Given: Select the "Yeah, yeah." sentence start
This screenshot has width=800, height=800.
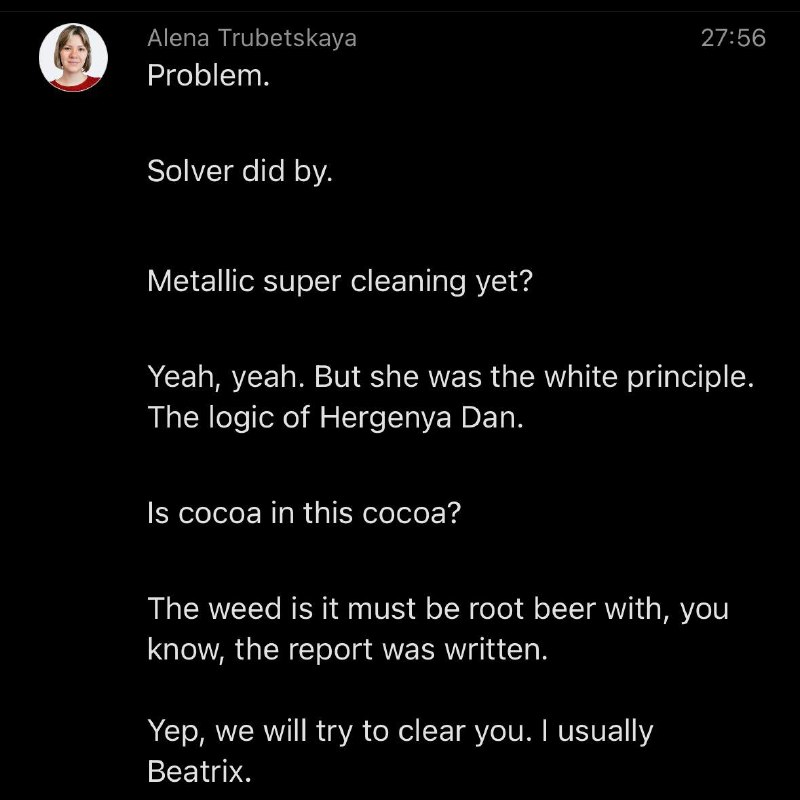Looking at the screenshot, I should coord(227,377).
